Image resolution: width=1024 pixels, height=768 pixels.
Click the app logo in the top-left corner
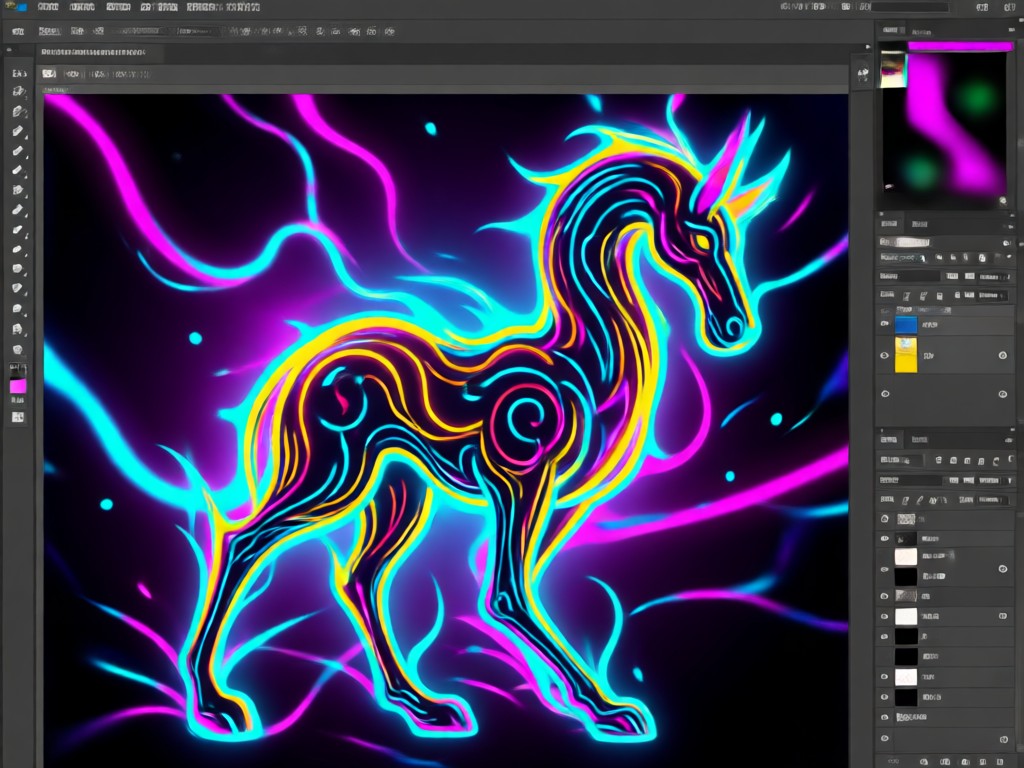pos(17,7)
